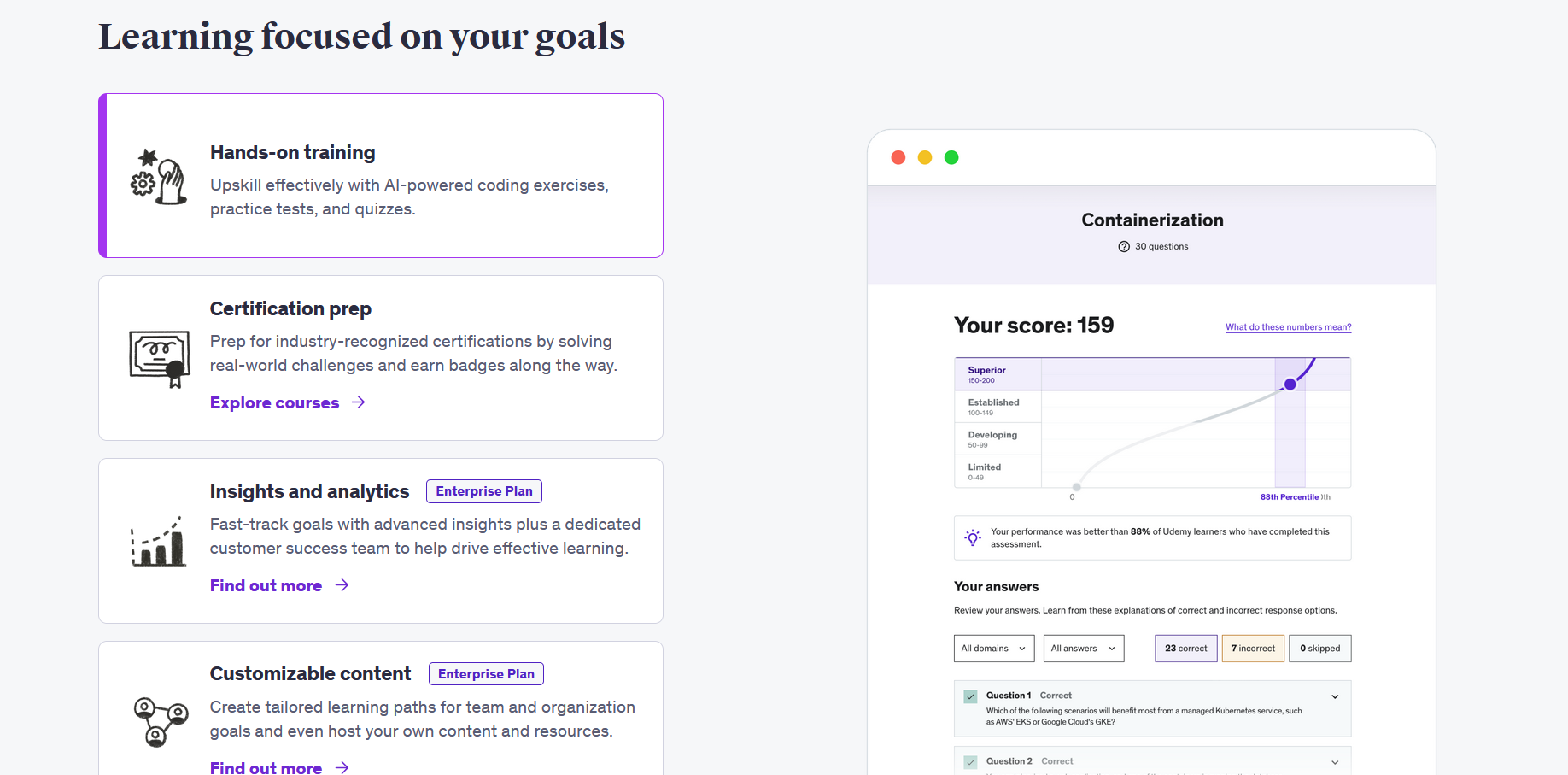Viewport: 1568px width, 775px height.
Task: Click the Certification prep certificate icon
Action: 160,359
